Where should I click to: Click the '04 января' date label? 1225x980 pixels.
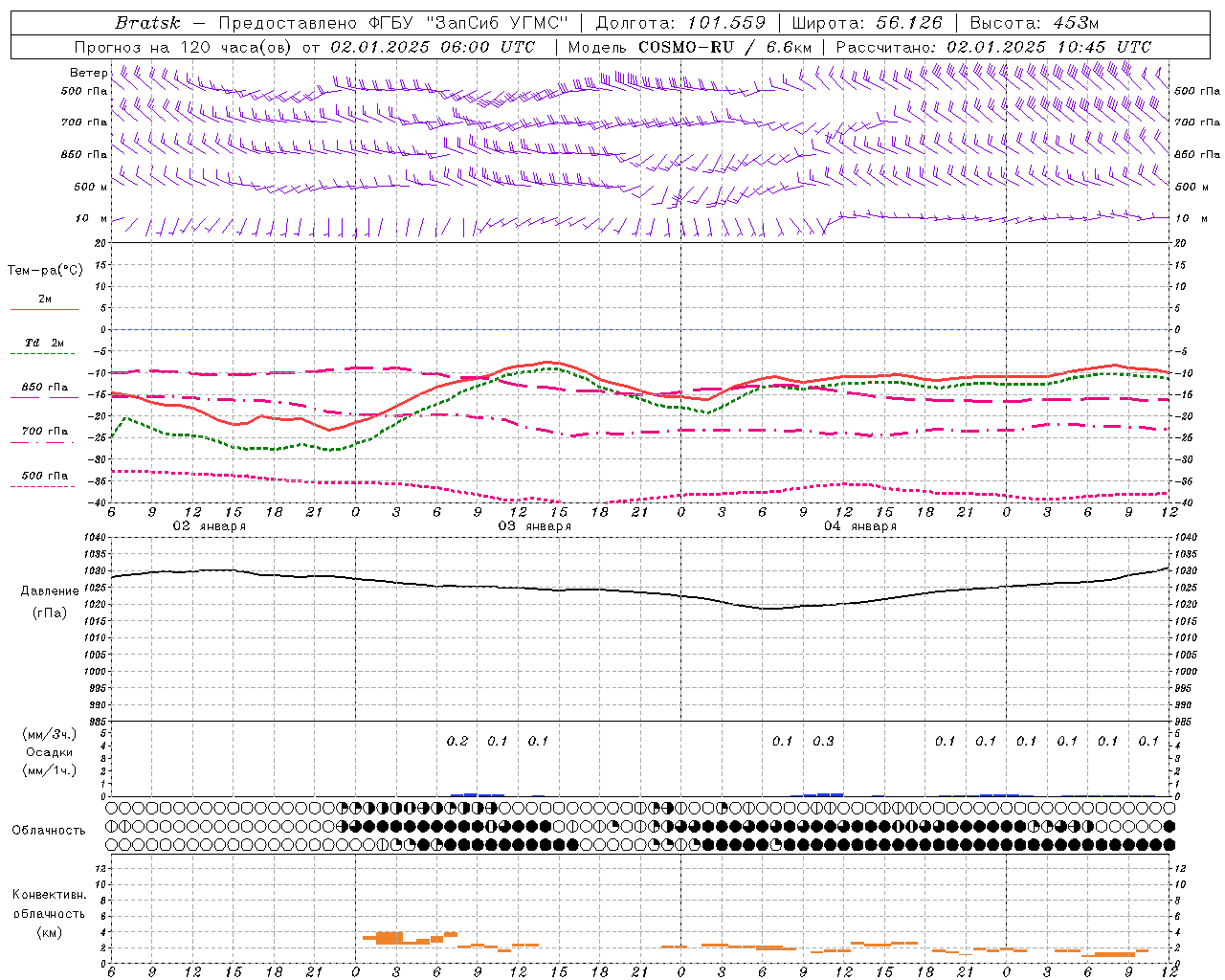860,526
